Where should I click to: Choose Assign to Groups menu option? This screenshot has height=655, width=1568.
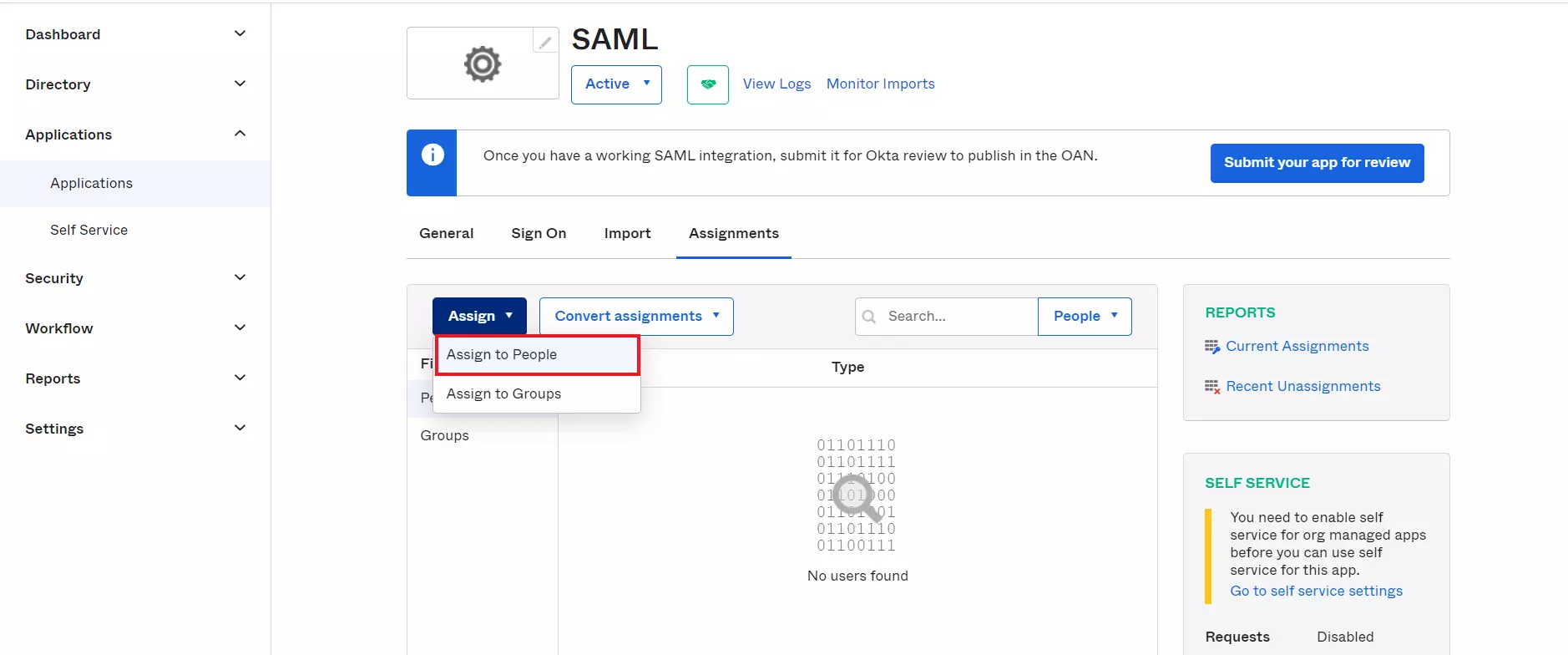coord(537,394)
